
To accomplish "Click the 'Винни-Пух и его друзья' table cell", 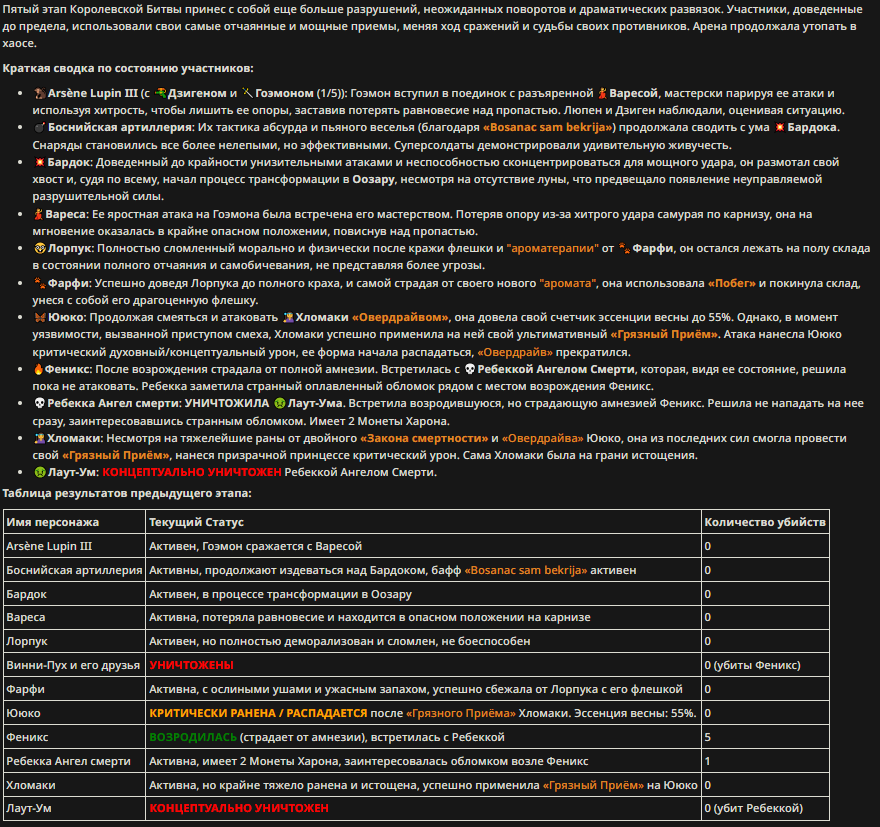I will click(74, 665).
